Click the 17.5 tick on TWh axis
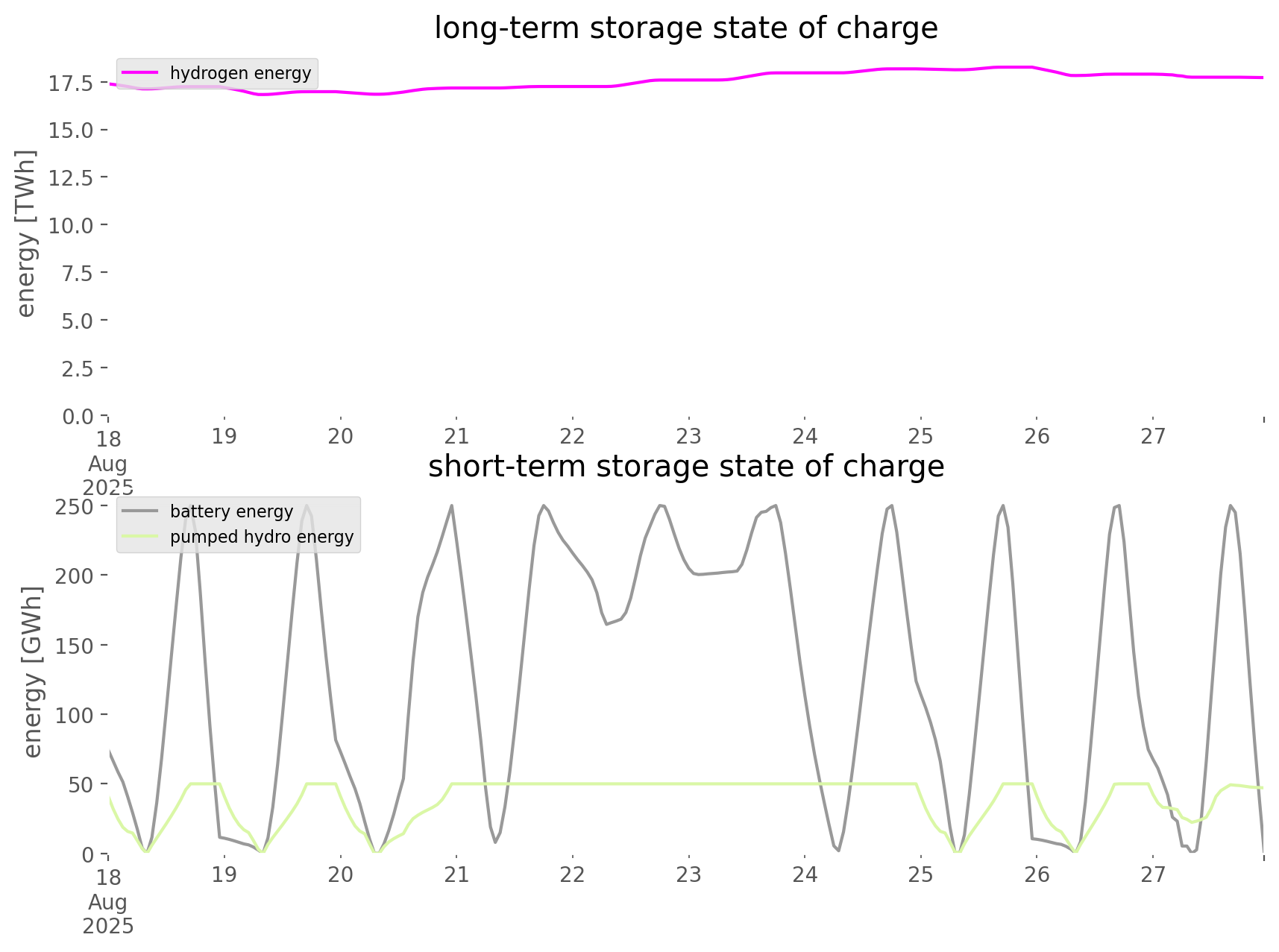Screen dimensions: 1279x952 coord(71,83)
